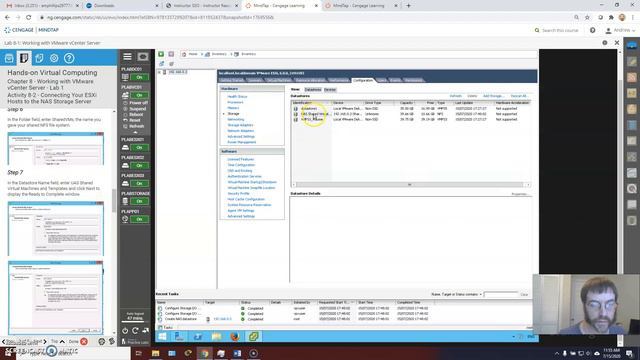The height and width of the screenshot is (360, 640).
Task: Open the help question mark icon in the blue toolbar
Action: click(x=69, y=58)
